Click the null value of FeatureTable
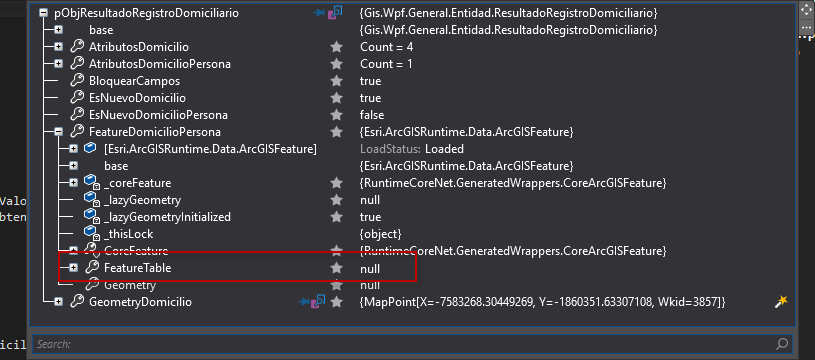The width and height of the screenshot is (815, 360). [x=370, y=269]
